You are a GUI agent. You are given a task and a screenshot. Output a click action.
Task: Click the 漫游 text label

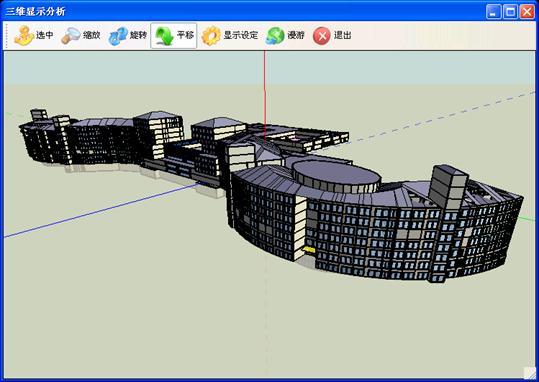[x=296, y=35]
